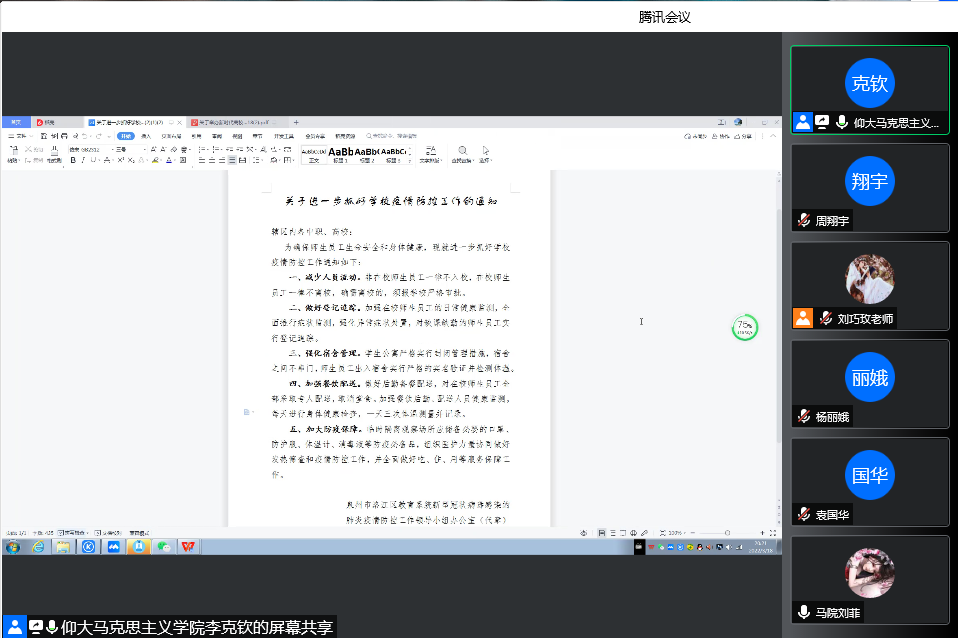The width and height of the screenshot is (958, 638).
Task: Click the Select tool cursor icon
Action: 486,151
